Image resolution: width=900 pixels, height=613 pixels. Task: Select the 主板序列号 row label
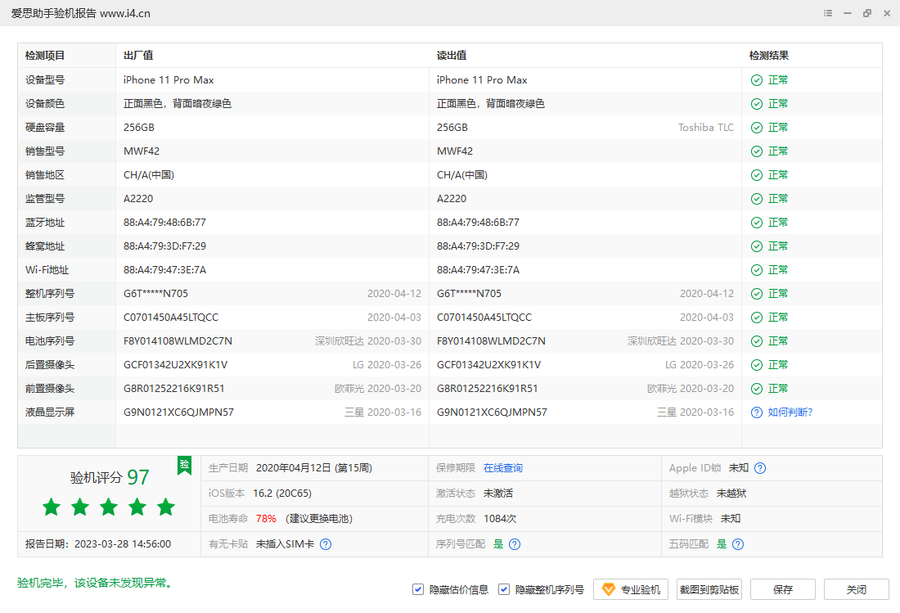[50, 317]
